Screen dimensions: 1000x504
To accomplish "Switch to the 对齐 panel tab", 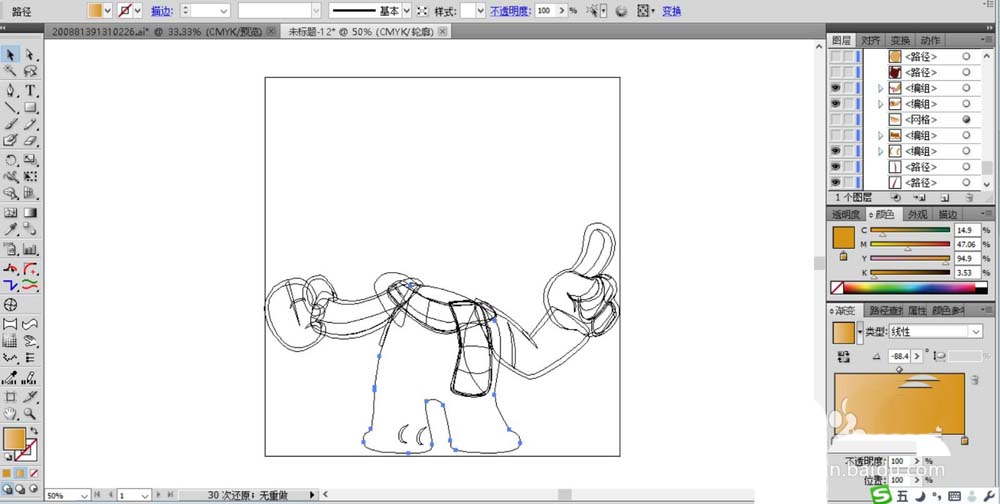I will (x=871, y=40).
